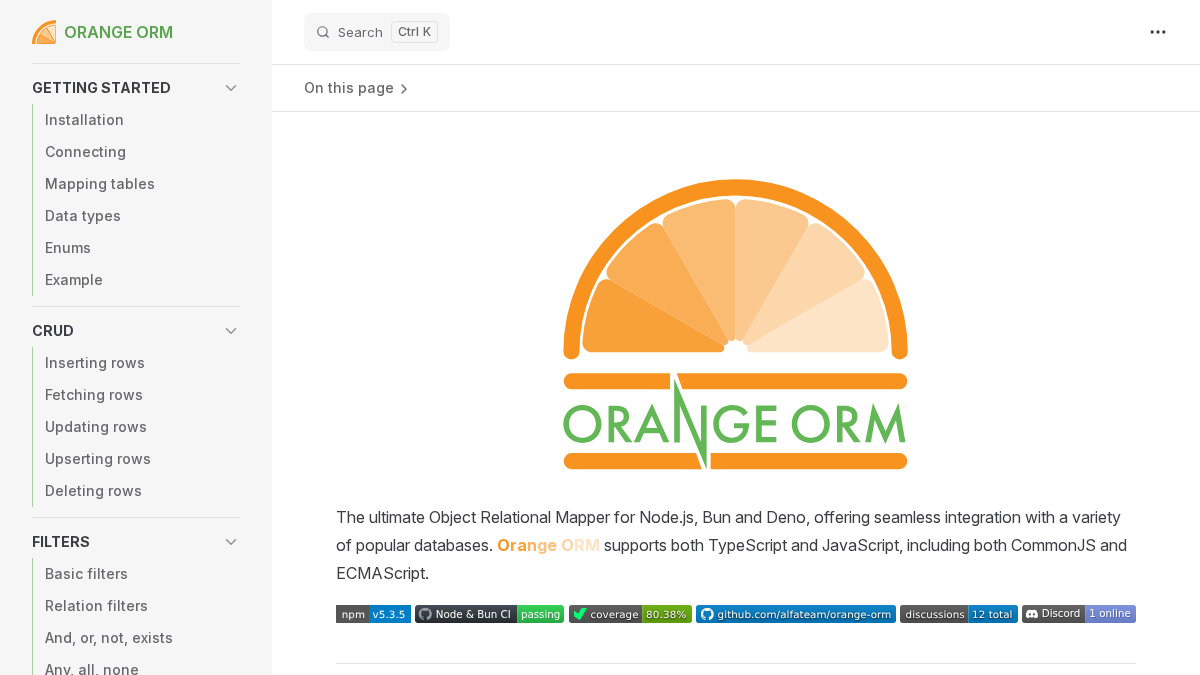Open the Node & Bun CI passing badge
Screen dimensions: 1200x675
pos(489,614)
